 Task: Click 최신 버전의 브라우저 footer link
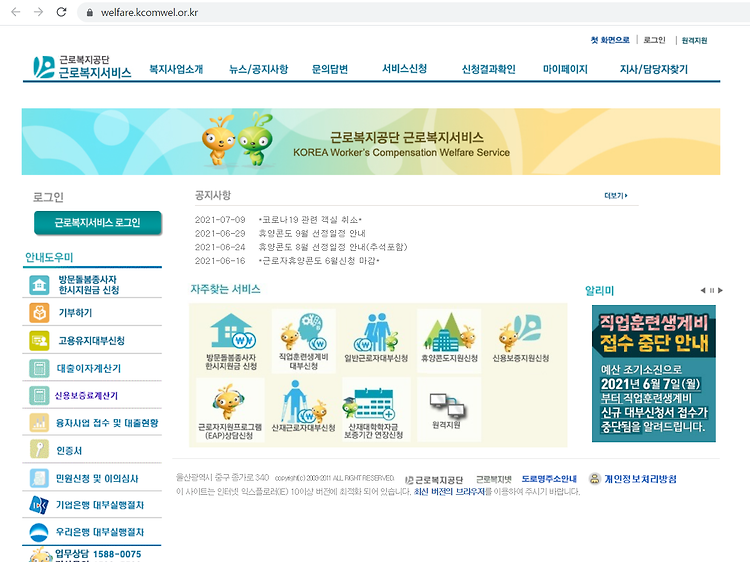(x=449, y=492)
